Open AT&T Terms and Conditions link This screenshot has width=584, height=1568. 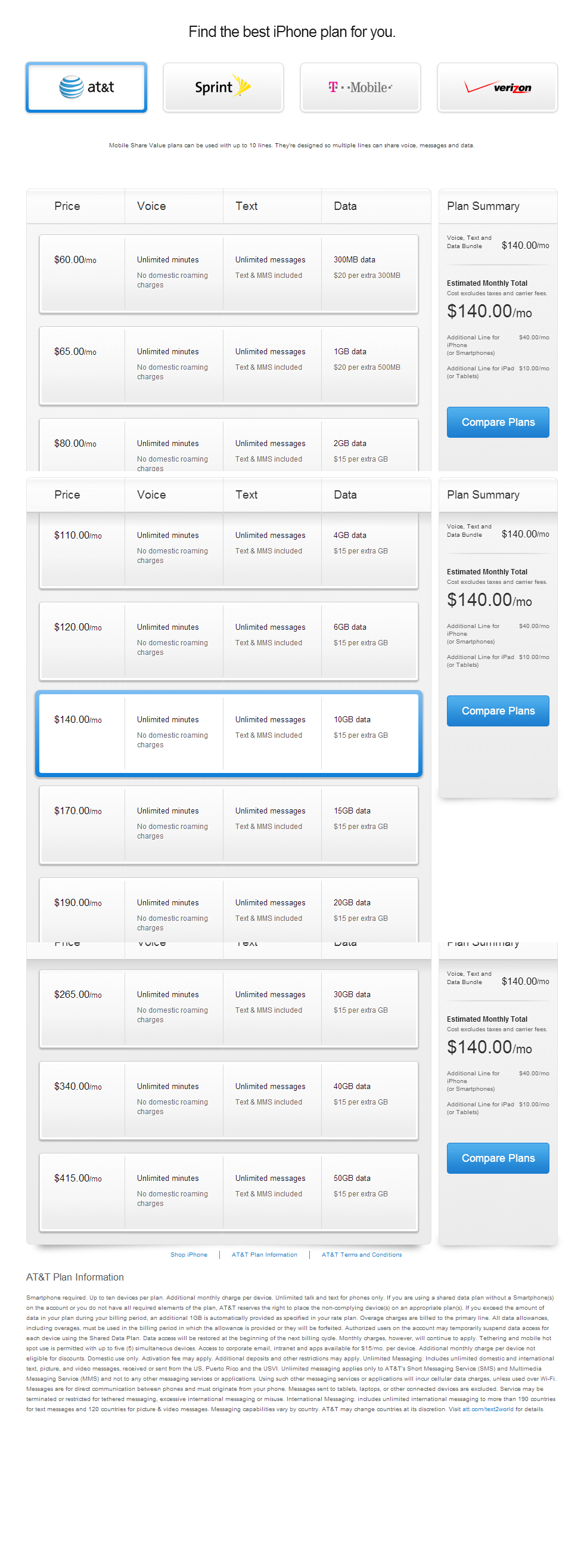(x=361, y=1254)
